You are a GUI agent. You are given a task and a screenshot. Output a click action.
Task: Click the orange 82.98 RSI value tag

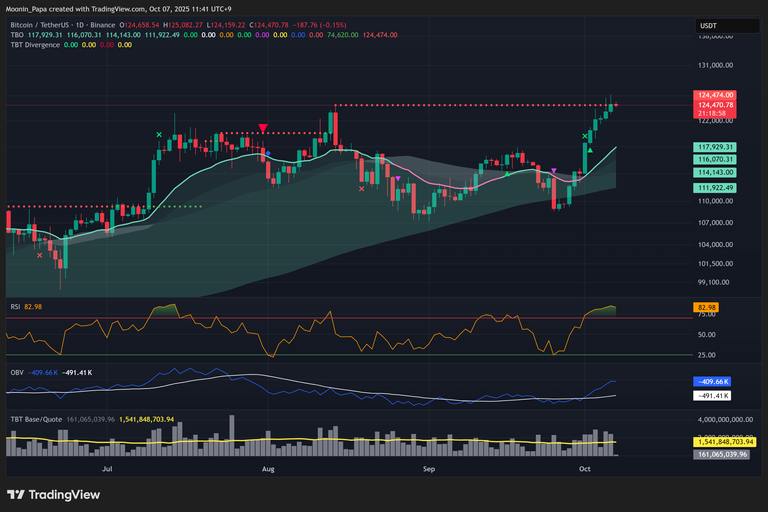707,307
